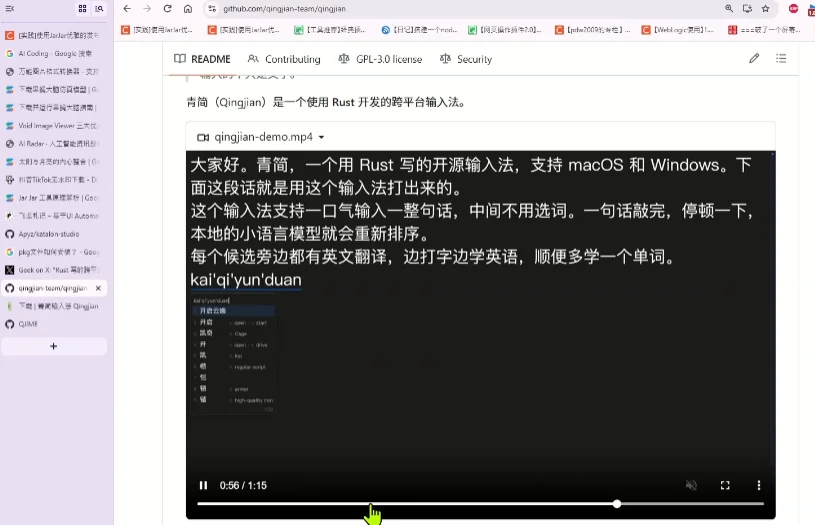Open the WebLogic使用 bookmark
Viewport: 815px width, 525px height.
678,30
